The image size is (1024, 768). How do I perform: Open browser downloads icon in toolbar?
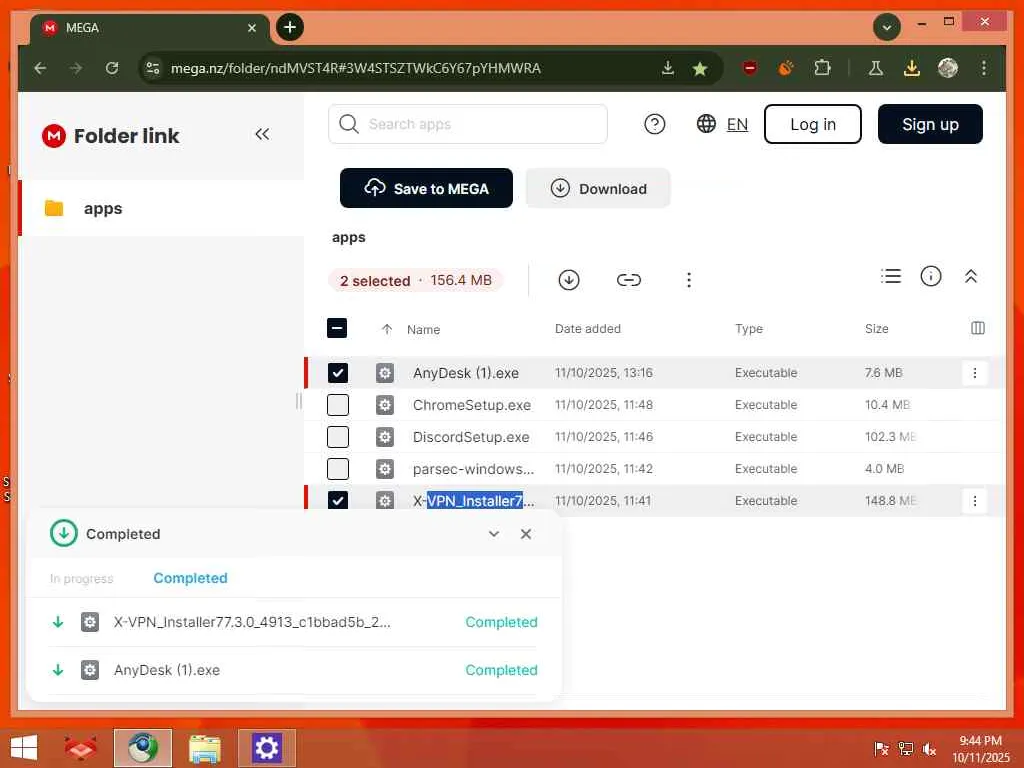coord(912,68)
